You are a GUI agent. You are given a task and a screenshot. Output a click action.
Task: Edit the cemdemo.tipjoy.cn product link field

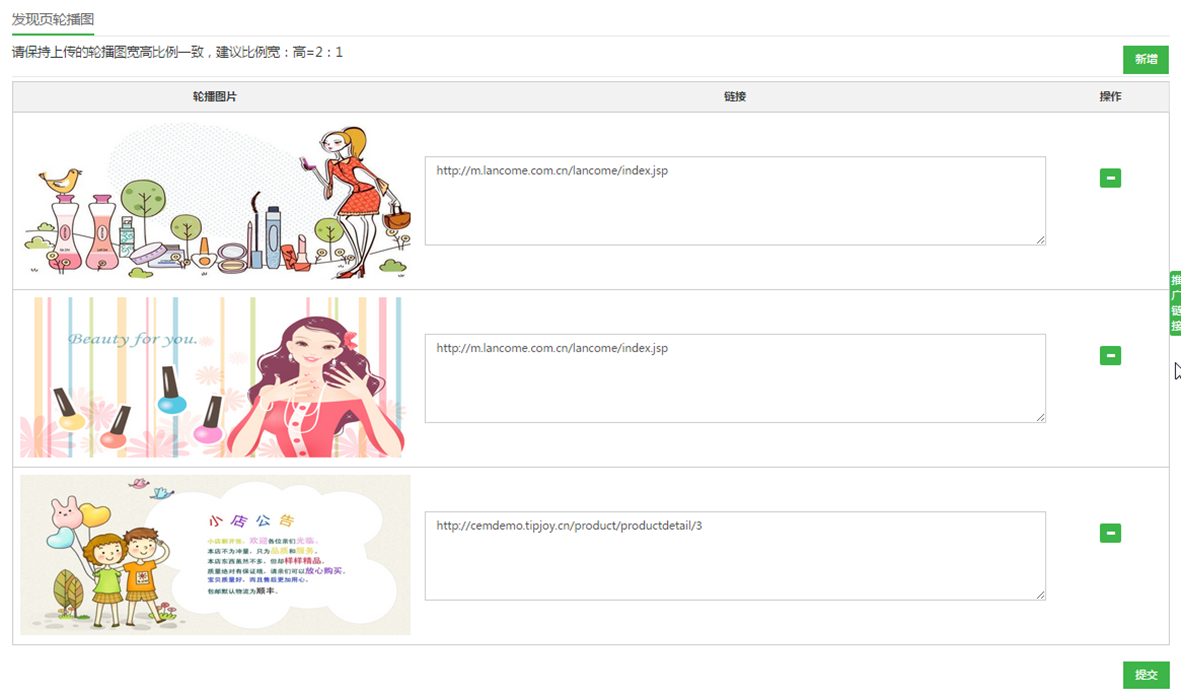coord(735,556)
